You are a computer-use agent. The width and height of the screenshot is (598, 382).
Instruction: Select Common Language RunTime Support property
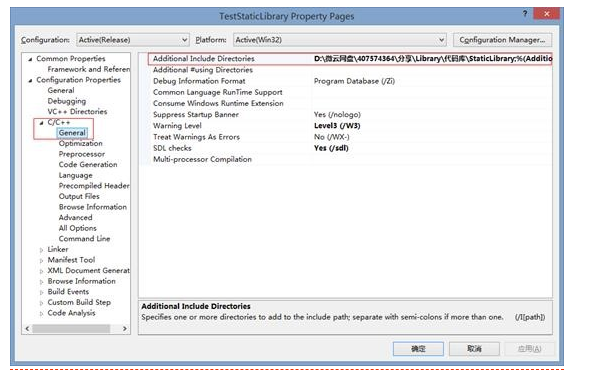pos(218,92)
